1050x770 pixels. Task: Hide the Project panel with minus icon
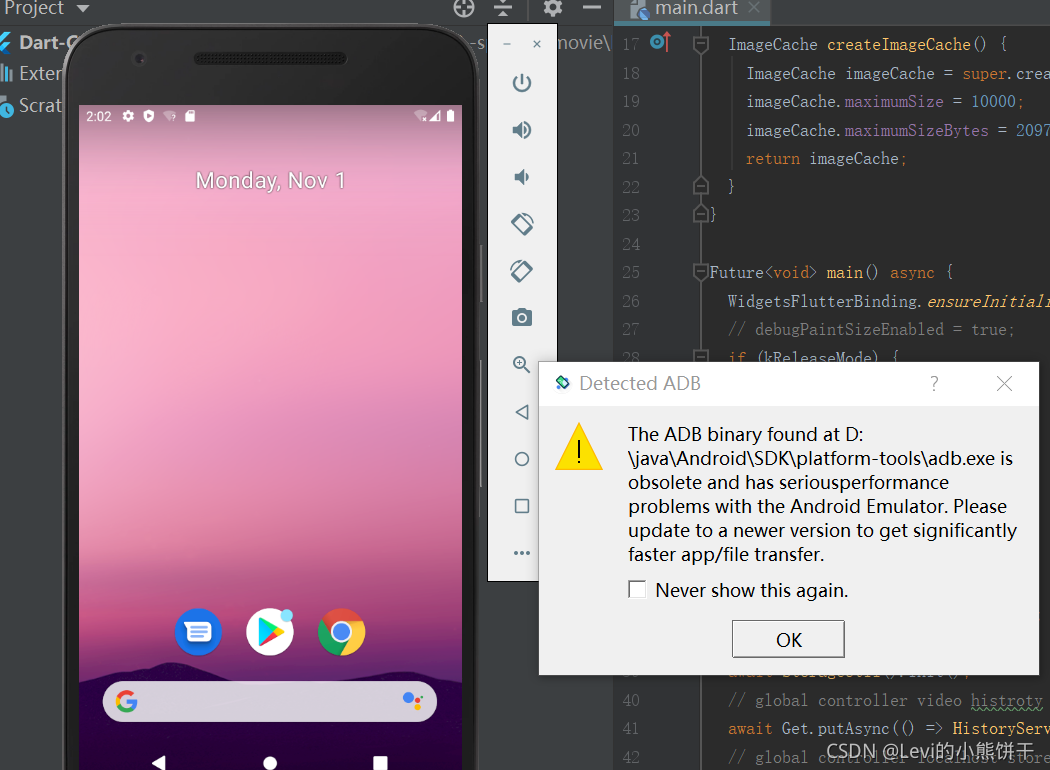point(592,8)
